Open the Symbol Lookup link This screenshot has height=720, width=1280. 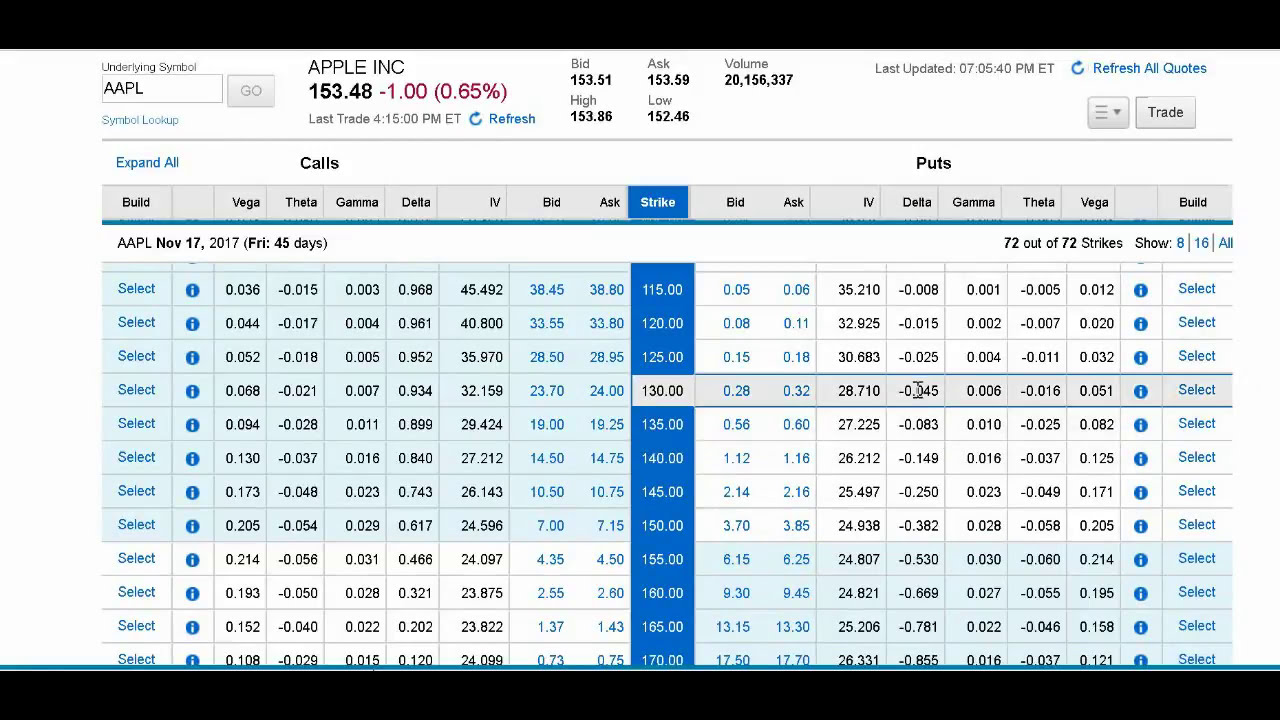140,120
